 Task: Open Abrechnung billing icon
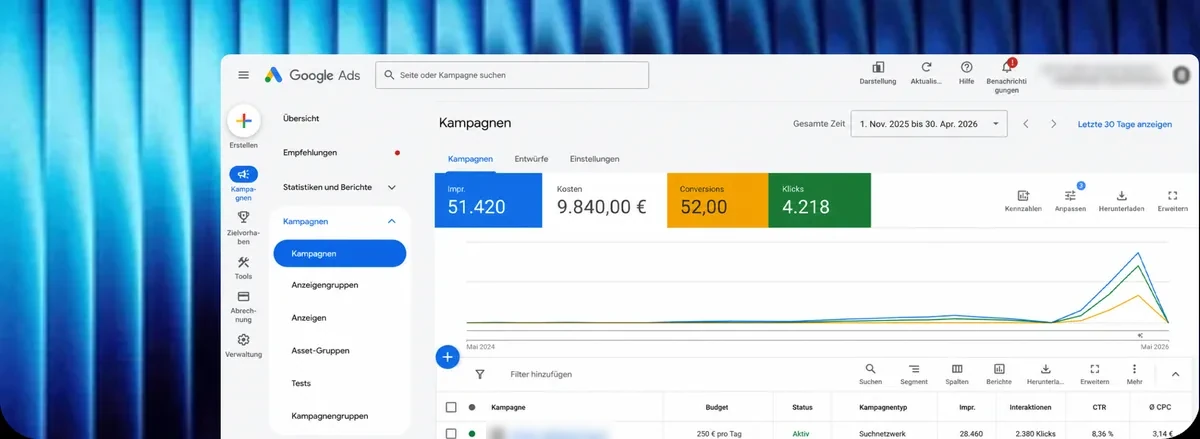tap(243, 296)
